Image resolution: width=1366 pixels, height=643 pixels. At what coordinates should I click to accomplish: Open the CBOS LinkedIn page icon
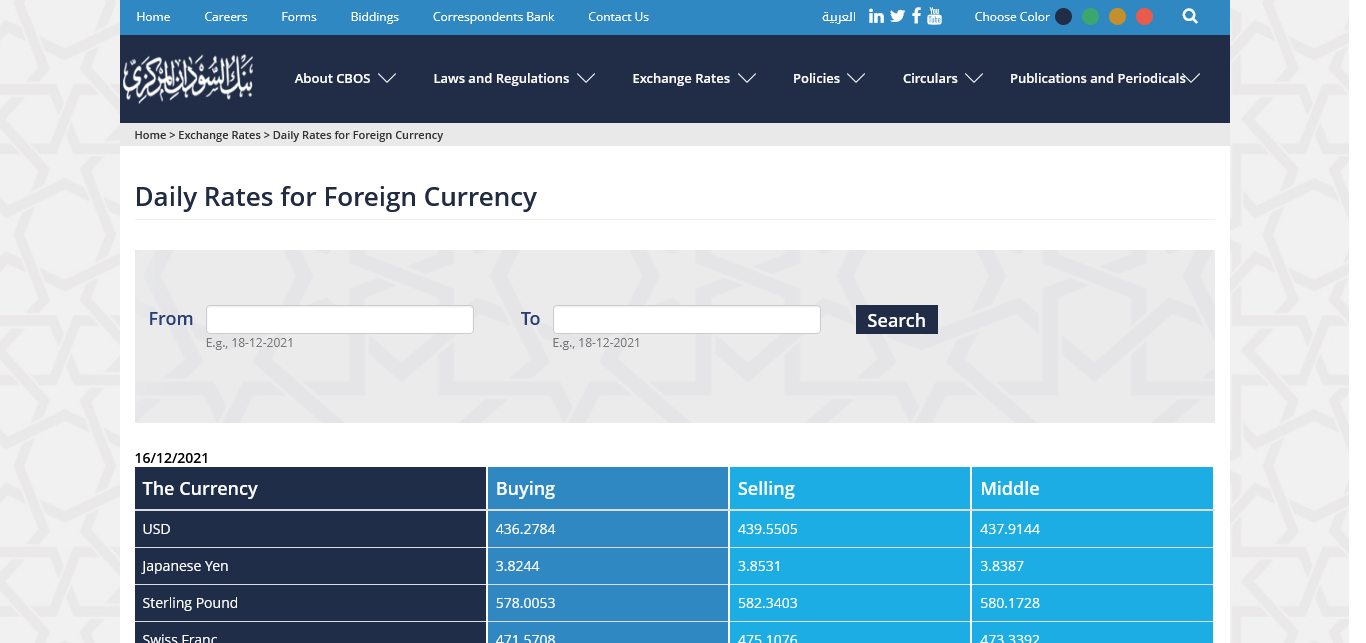[876, 16]
